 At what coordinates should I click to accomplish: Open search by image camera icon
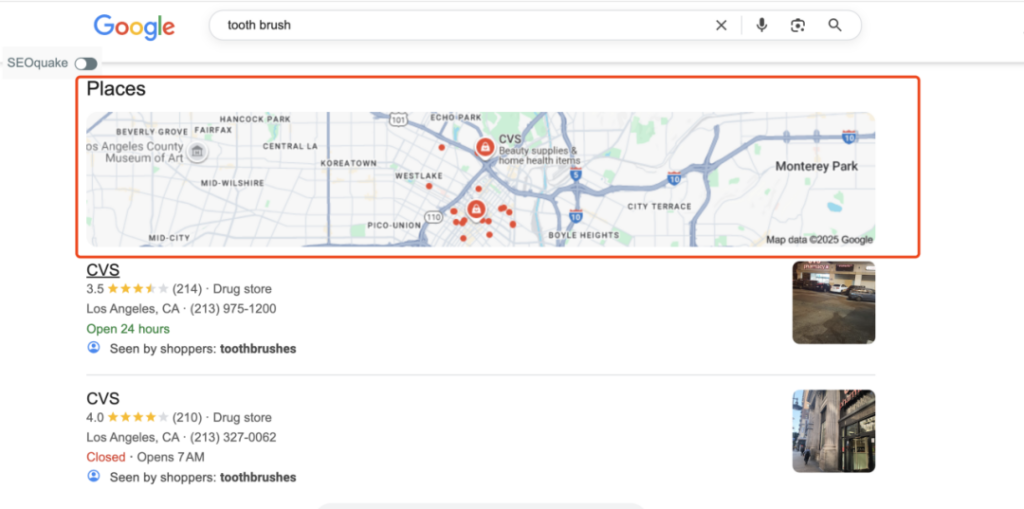[x=798, y=26]
